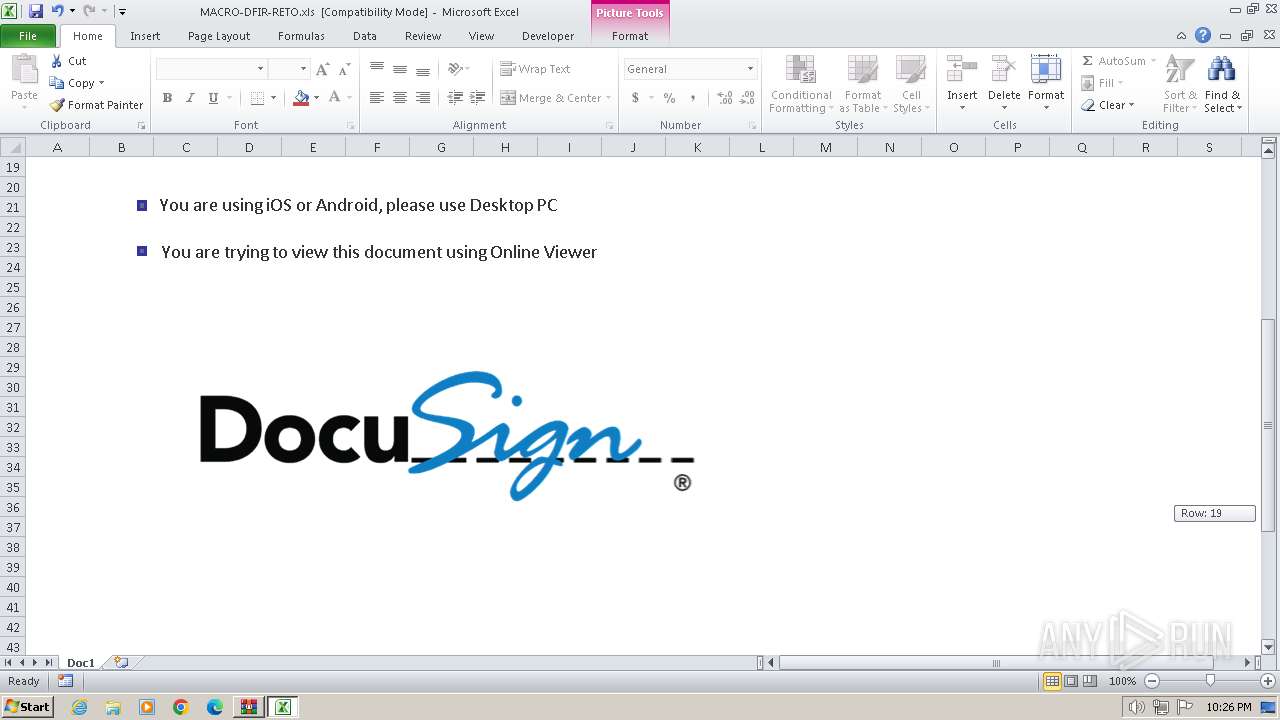The height and width of the screenshot is (720, 1280).
Task: Click Decrease Decimal icon
Action: tap(748, 98)
